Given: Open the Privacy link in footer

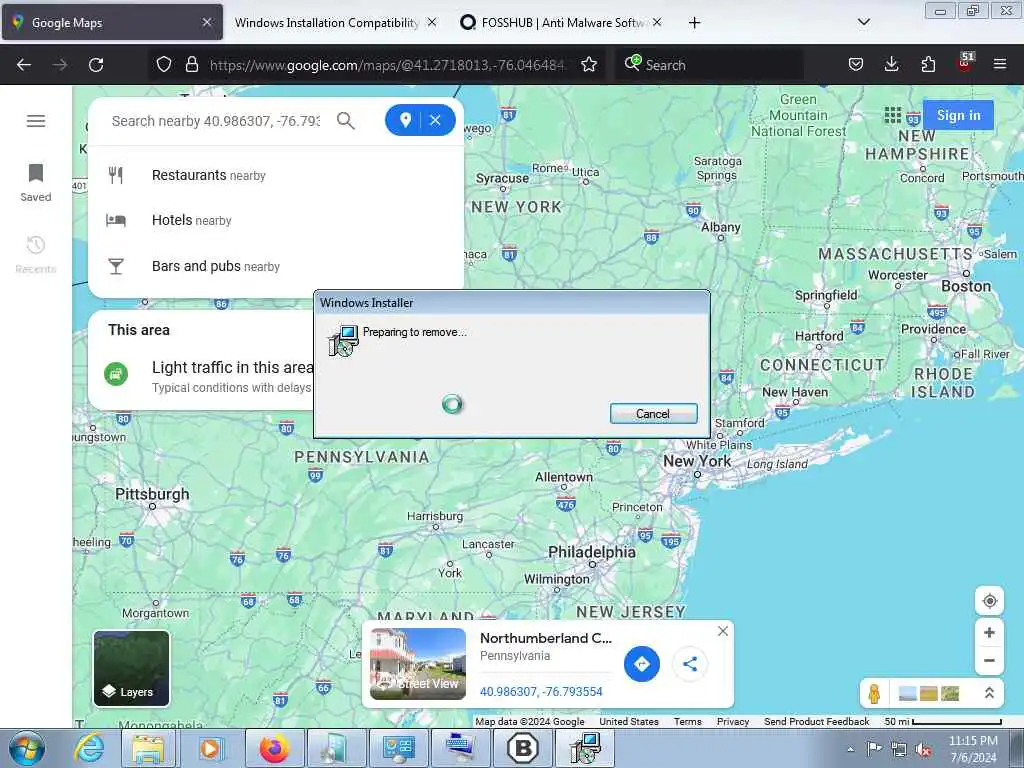Looking at the screenshot, I should point(733,722).
